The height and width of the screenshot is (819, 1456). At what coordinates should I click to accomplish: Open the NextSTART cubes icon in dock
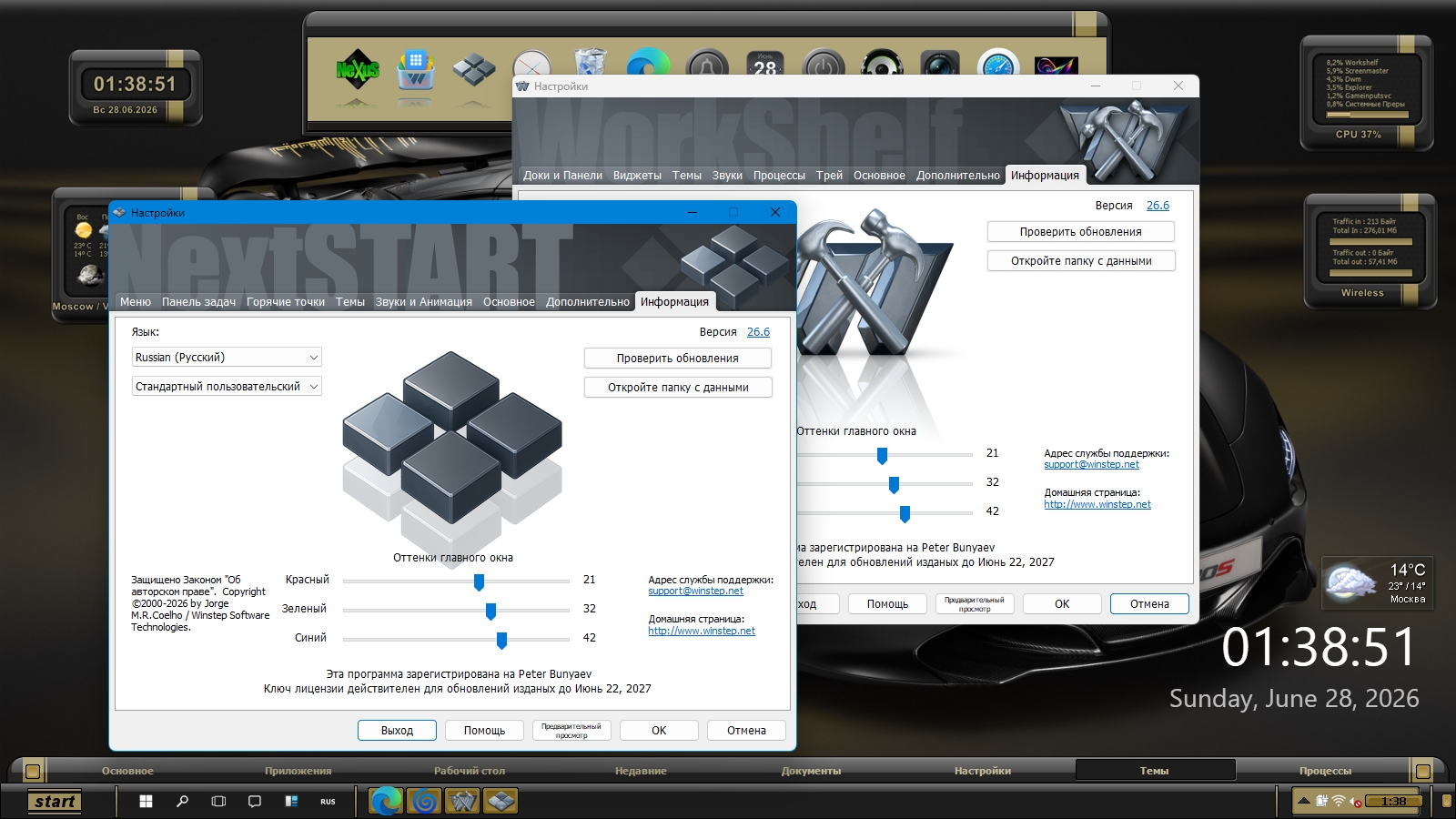tap(473, 70)
